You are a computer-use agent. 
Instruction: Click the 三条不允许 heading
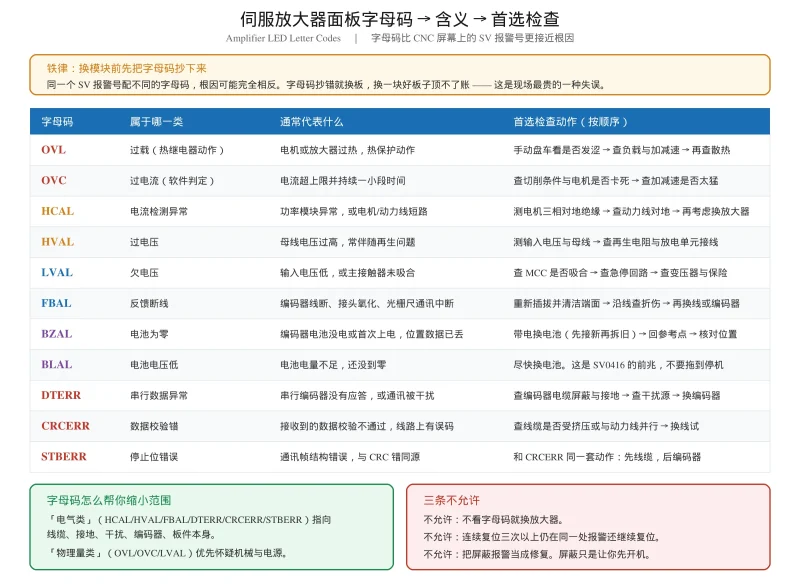tap(452, 500)
